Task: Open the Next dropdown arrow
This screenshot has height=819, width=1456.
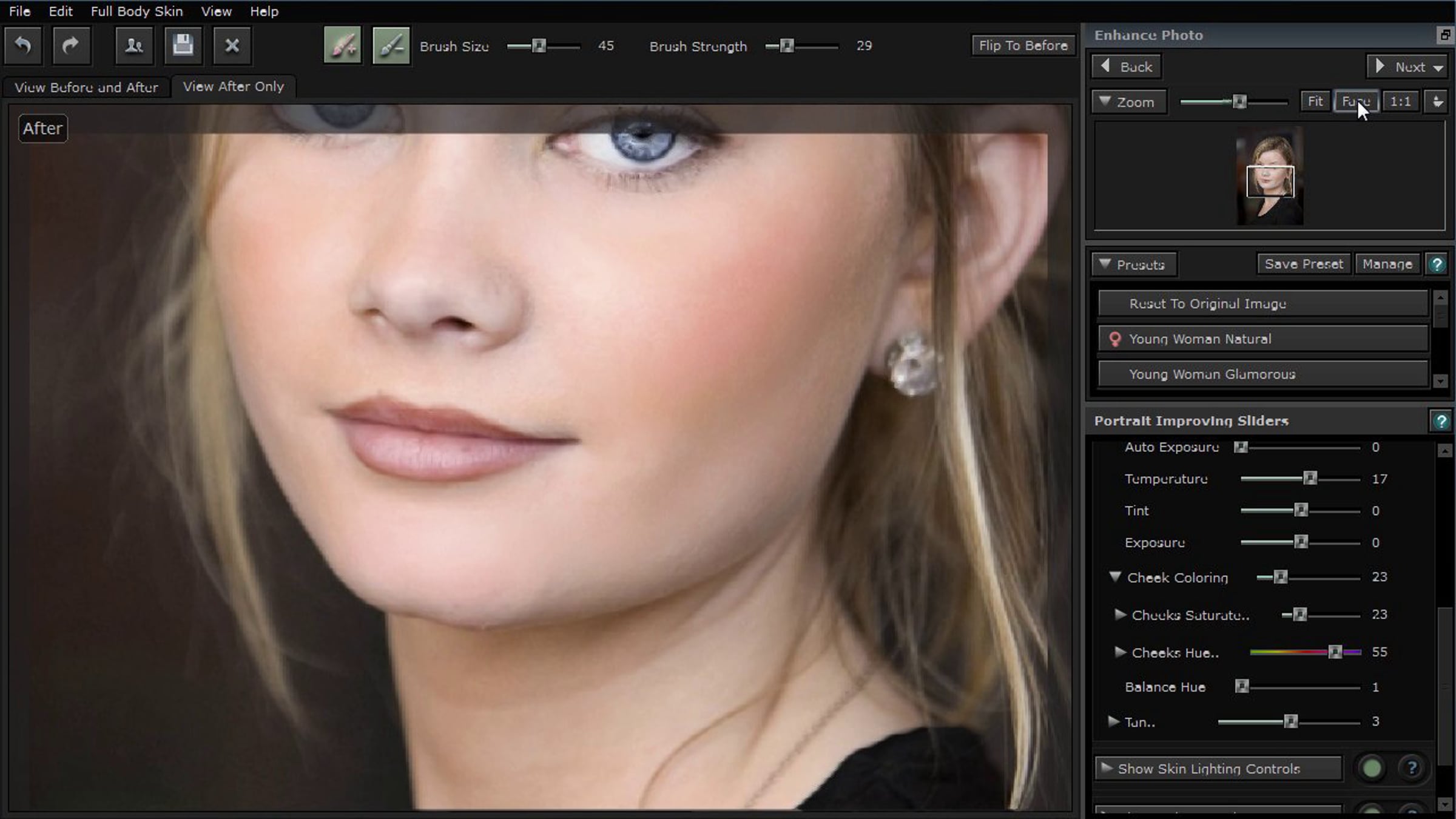Action: click(x=1438, y=67)
